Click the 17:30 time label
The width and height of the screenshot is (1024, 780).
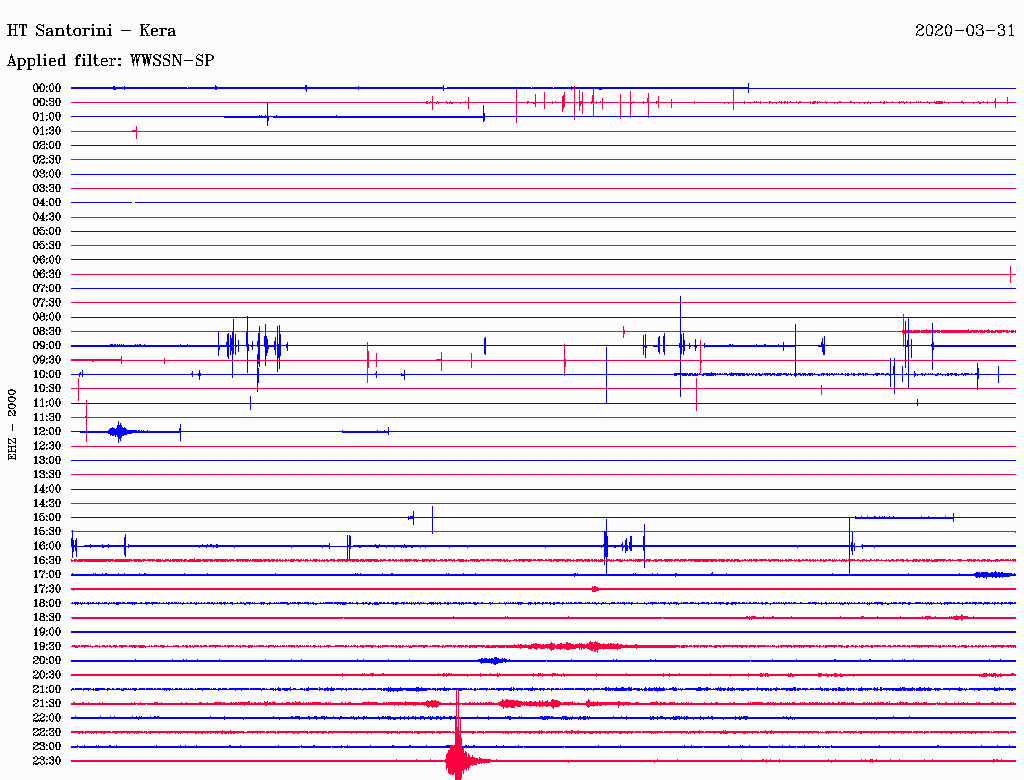(x=47, y=589)
